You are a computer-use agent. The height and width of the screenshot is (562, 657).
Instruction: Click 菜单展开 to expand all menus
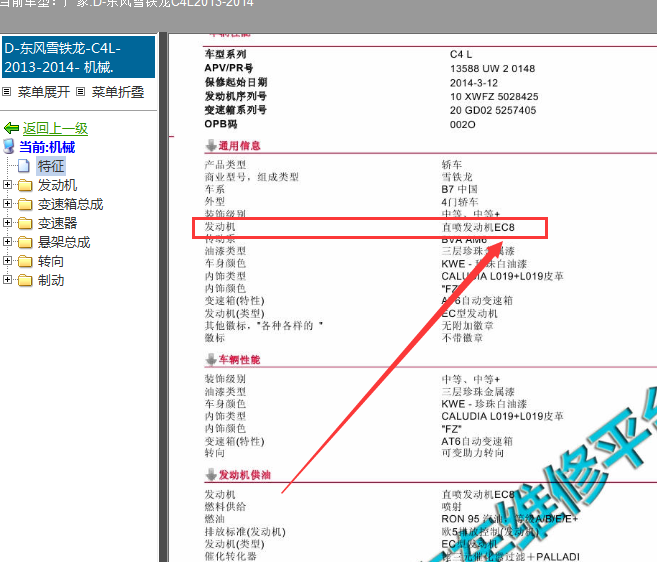(44, 92)
